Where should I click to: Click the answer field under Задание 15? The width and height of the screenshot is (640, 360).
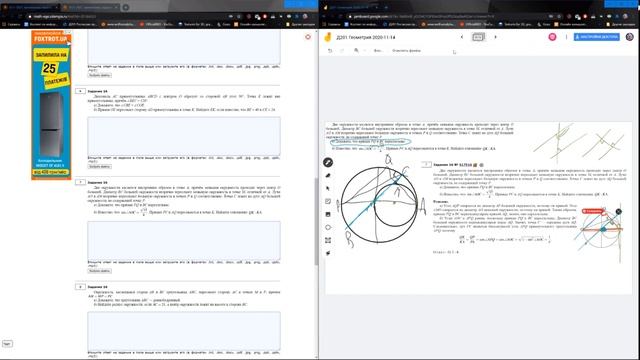(184, 240)
